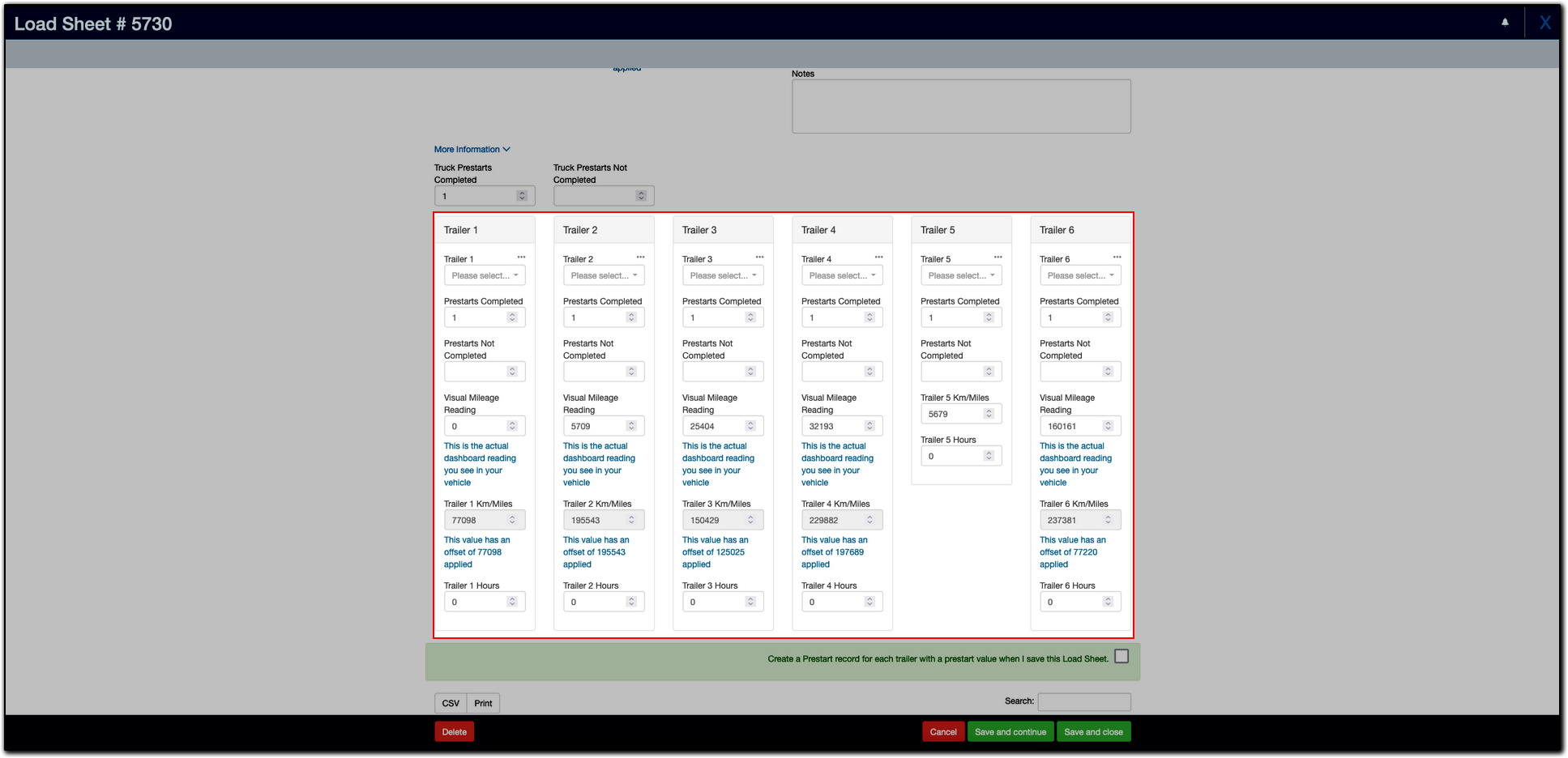This screenshot has width=1568, height=758.
Task: Open the notifications bell icon
Action: [x=1505, y=23]
